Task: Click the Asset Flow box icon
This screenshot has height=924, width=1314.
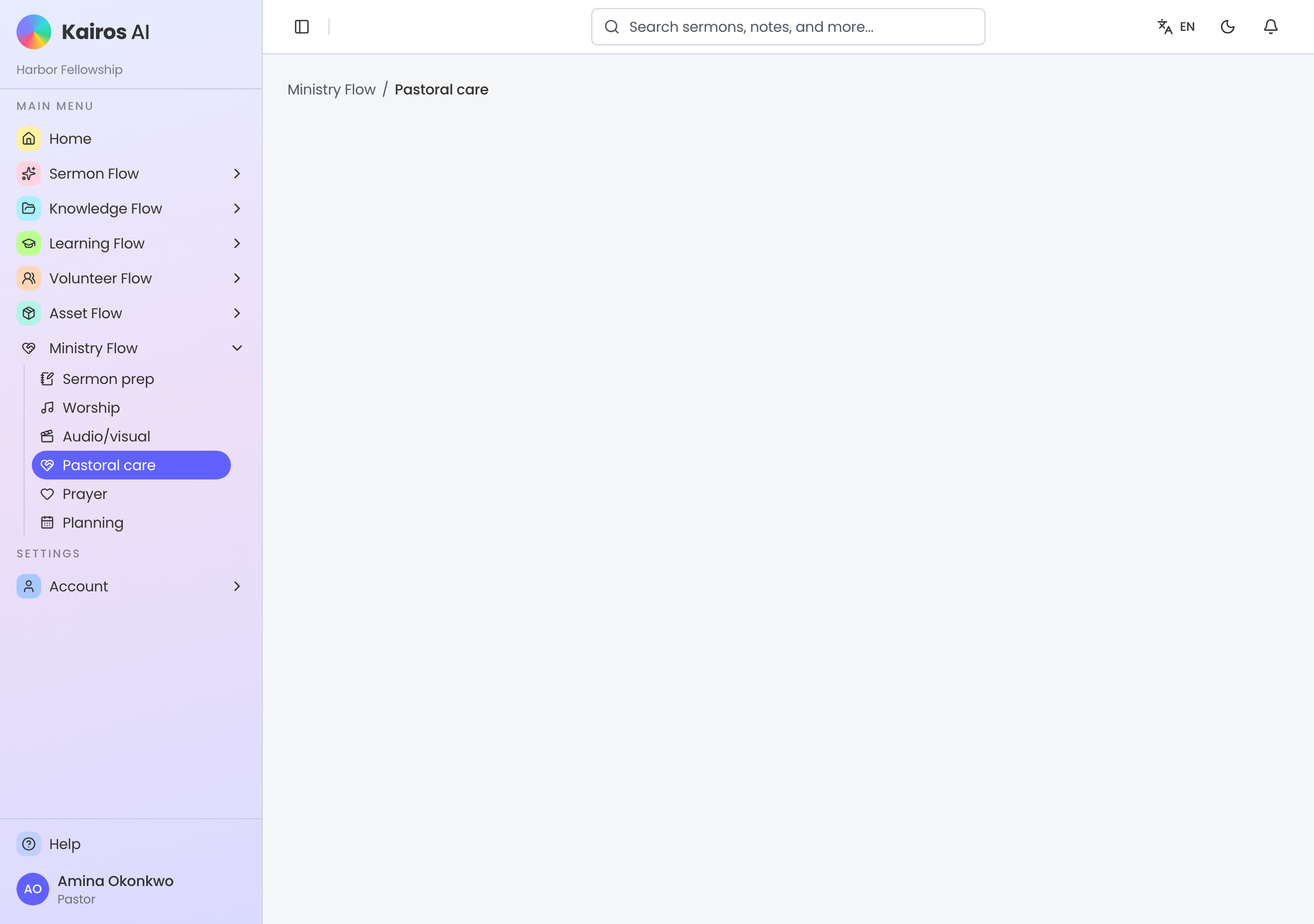Action: 29,313
